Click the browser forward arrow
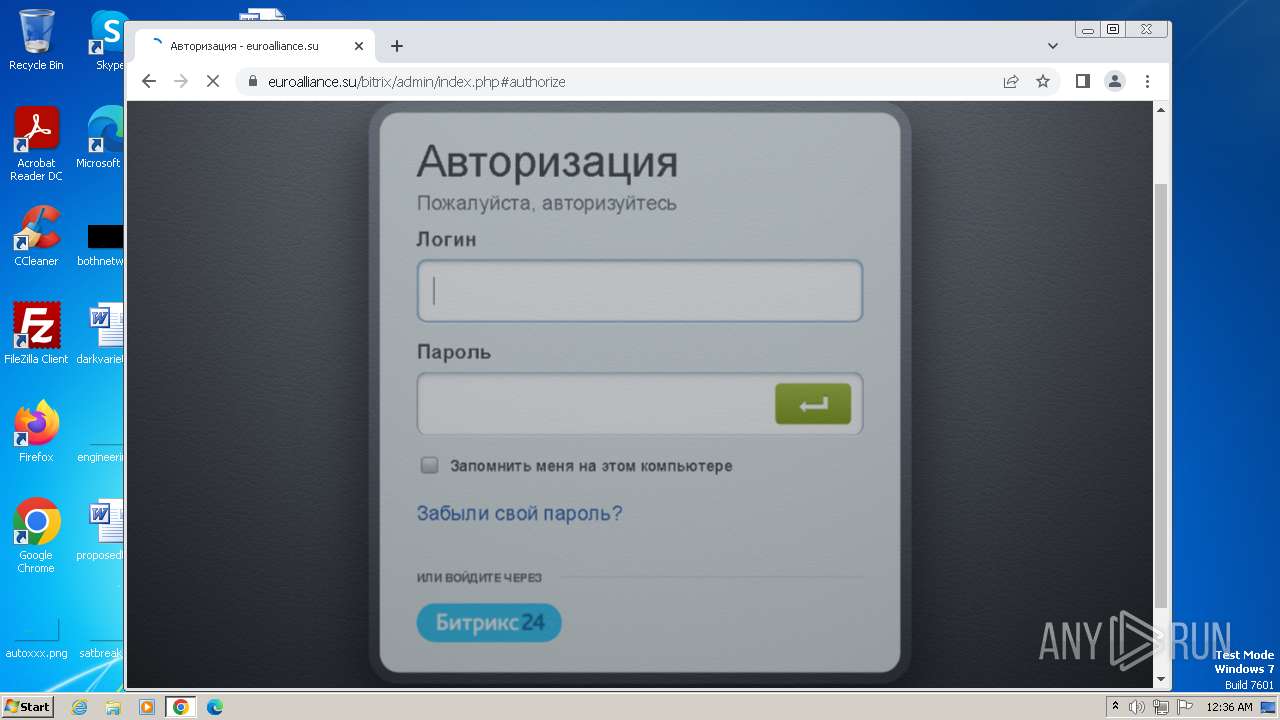Image resolution: width=1280 pixels, height=720 pixels. tap(181, 81)
